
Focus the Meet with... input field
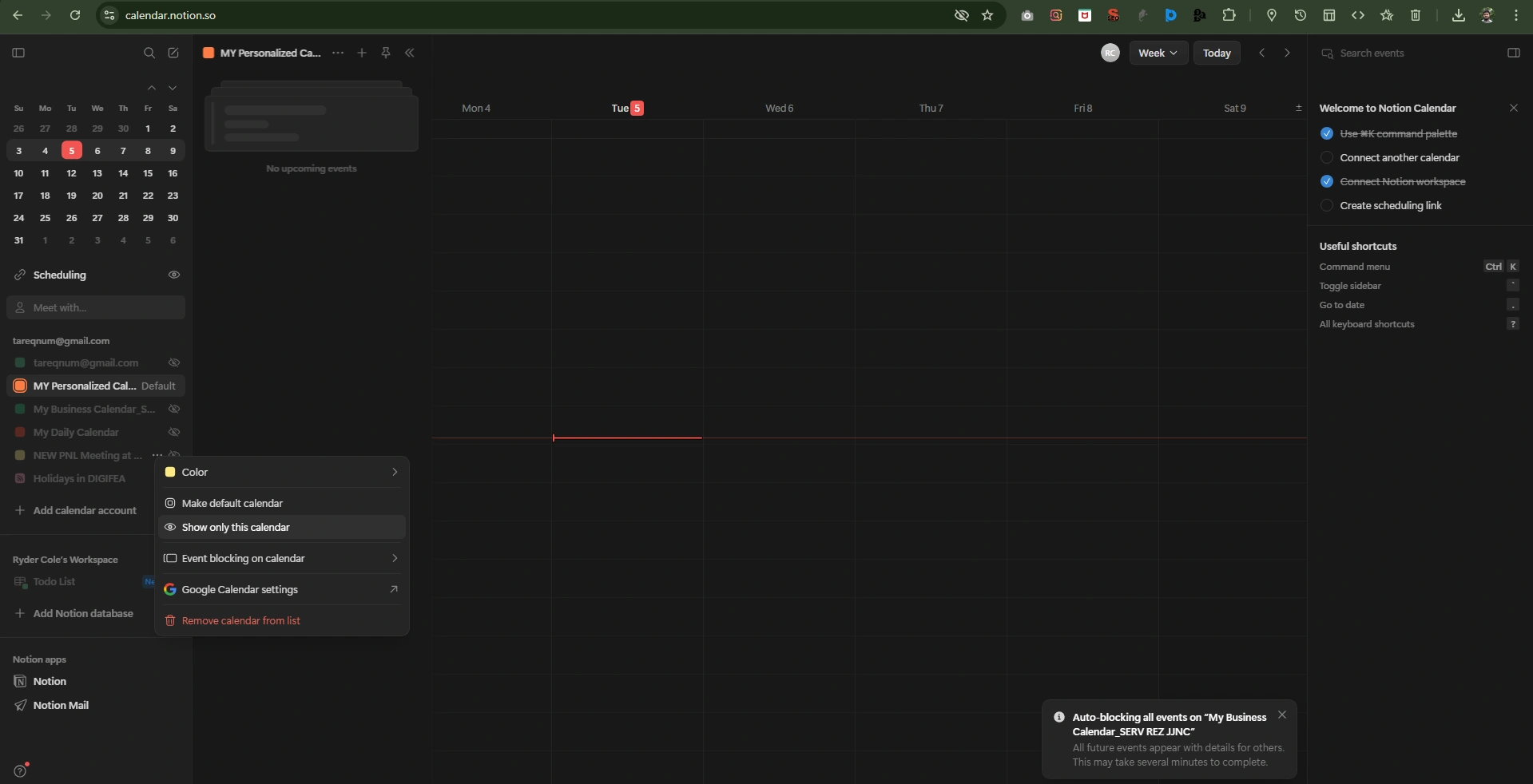[x=96, y=307]
